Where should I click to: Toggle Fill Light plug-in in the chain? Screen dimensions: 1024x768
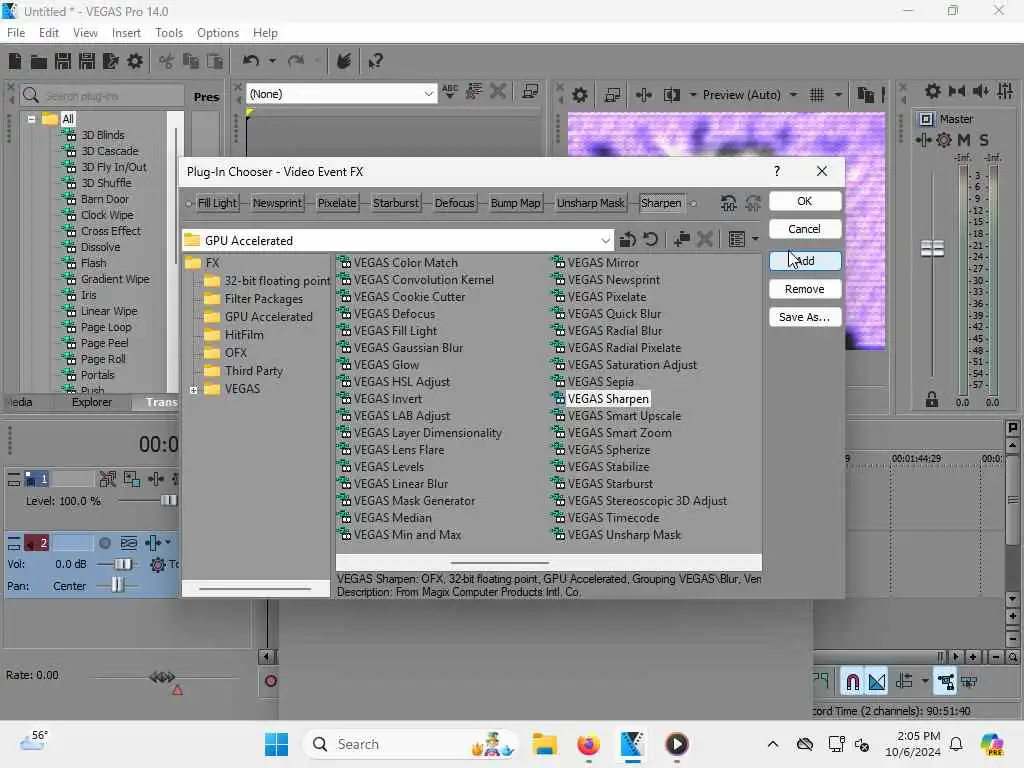217,203
